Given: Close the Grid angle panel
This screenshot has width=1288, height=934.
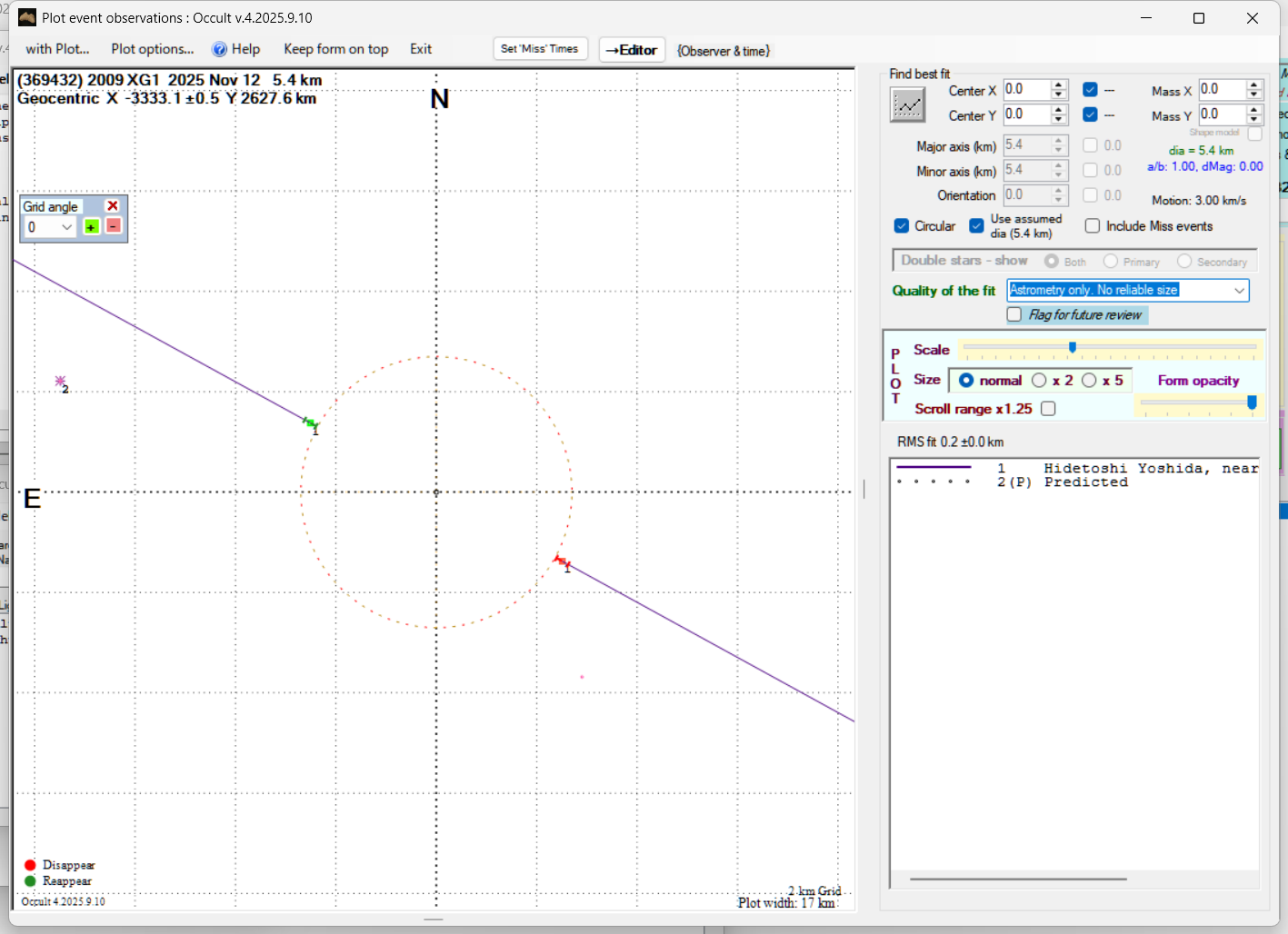Looking at the screenshot, I should [x=113, y=206].
